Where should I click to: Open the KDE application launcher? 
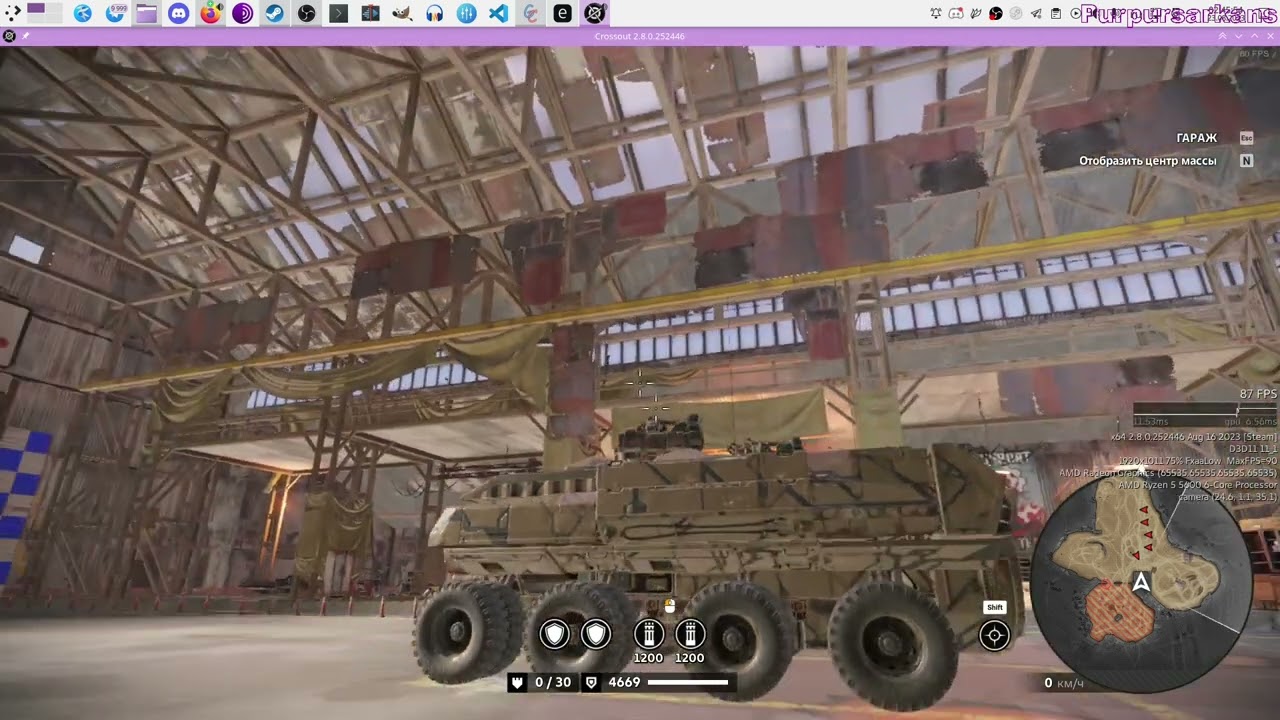click(13, 14)
